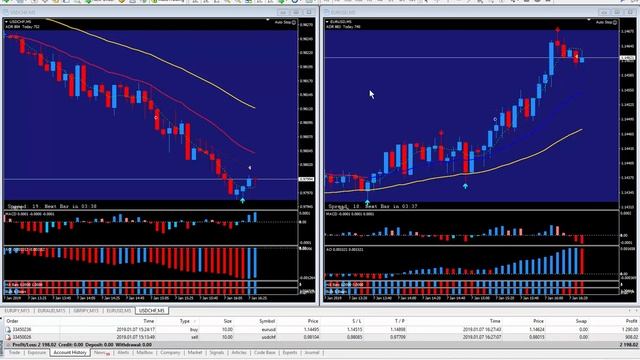This screenshot has width=640, height=360.
Task: Select the white left arrow on USDCHF chart
Action: tap(250, 167)
